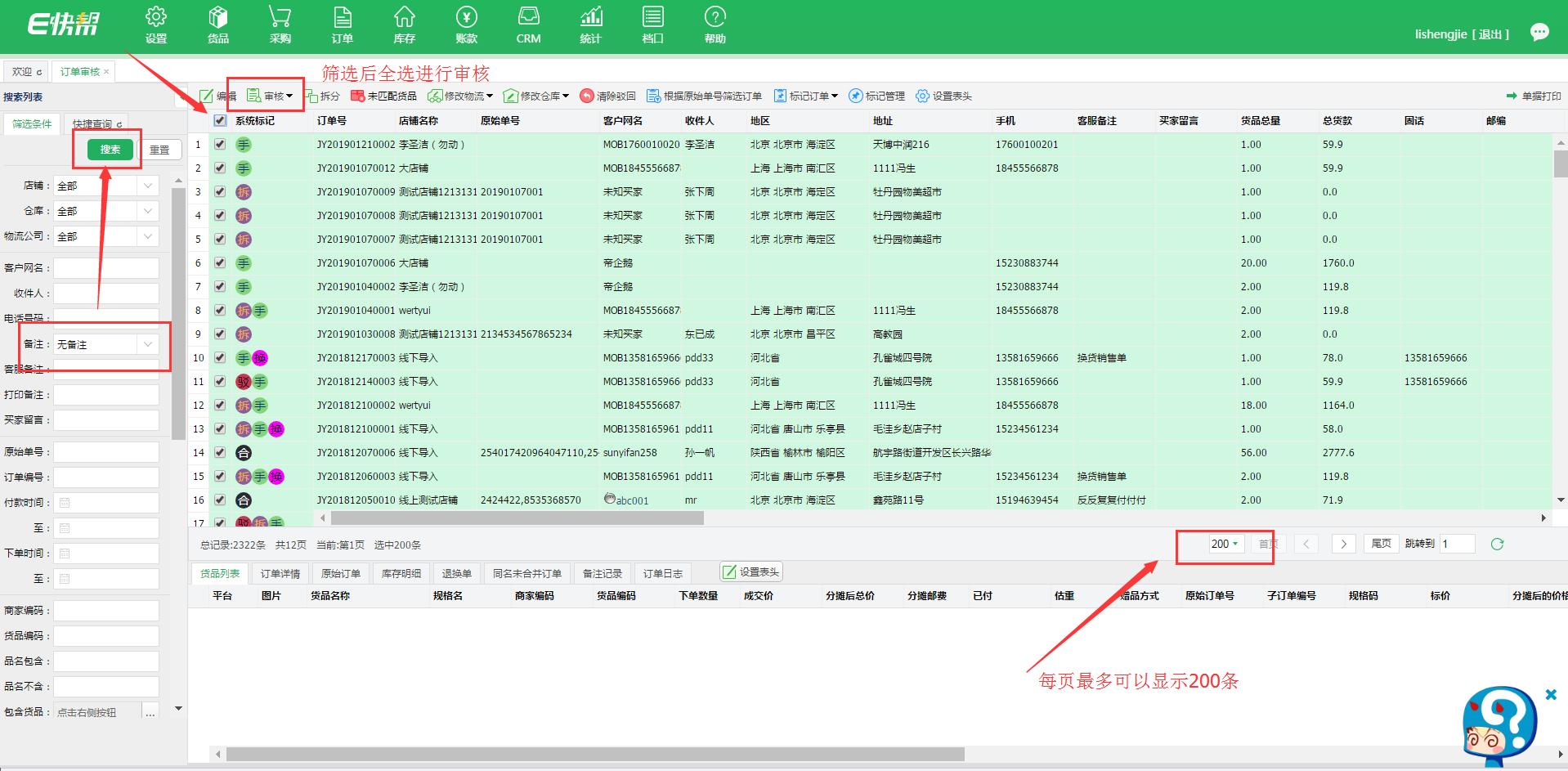The width and height of the screenshot is (1568, 771).
Task: Open the 帮助 help module
Action: pos(715,26)
